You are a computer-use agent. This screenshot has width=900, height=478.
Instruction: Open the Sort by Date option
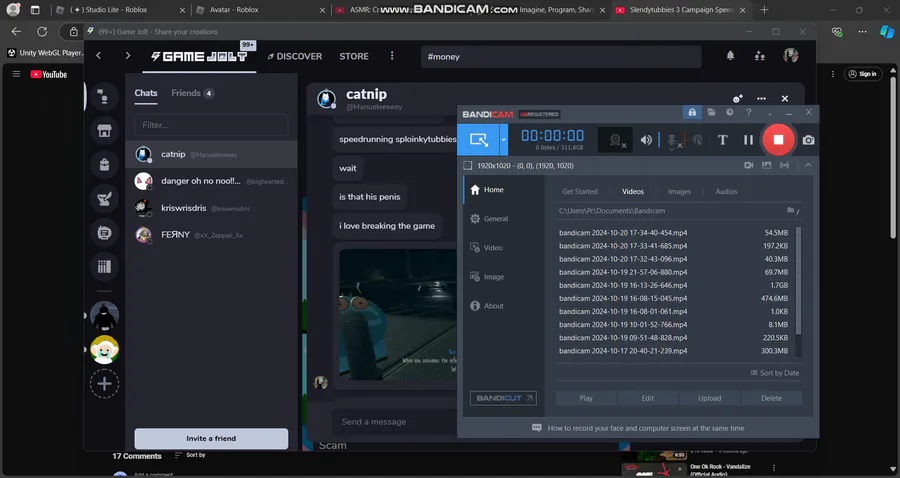(x=774, y=373)
